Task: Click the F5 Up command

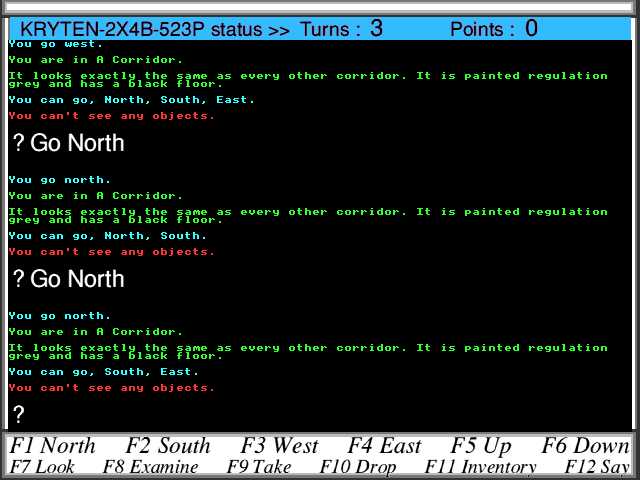Action: coord(481,446)
